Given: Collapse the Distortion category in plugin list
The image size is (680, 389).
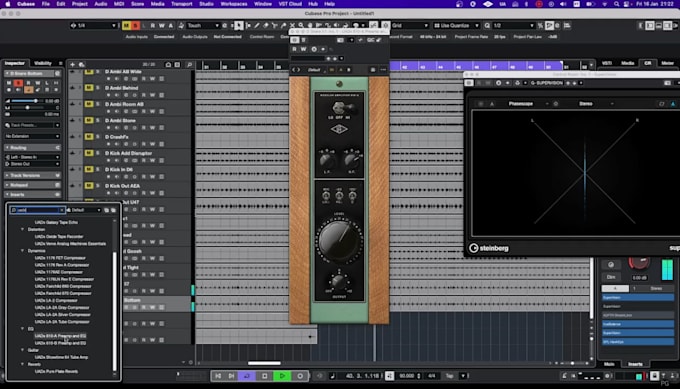Looking at the screenshot, I should 23,229.
